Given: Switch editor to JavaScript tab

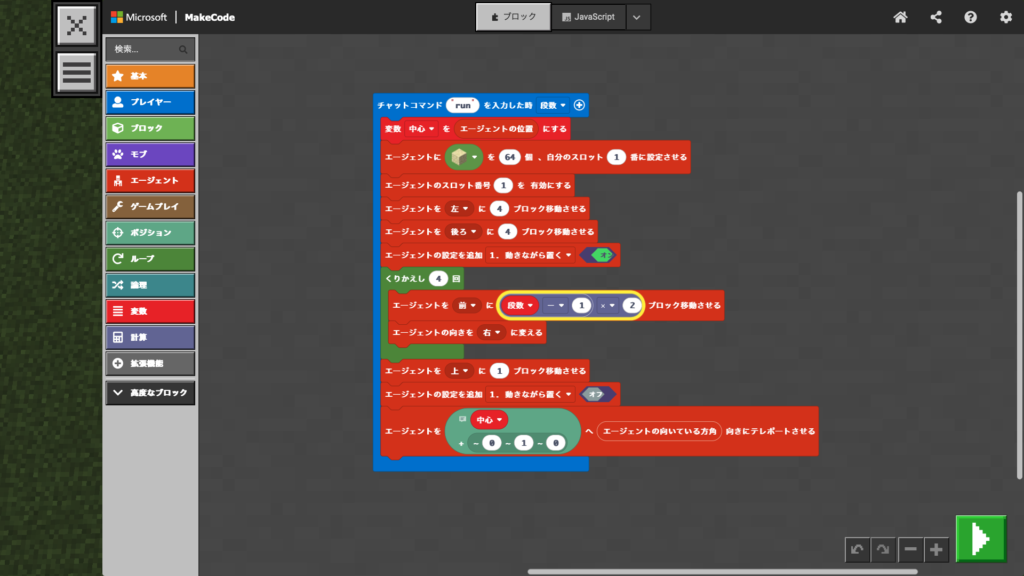Looking at the screenshot, I should click(588, 17).
